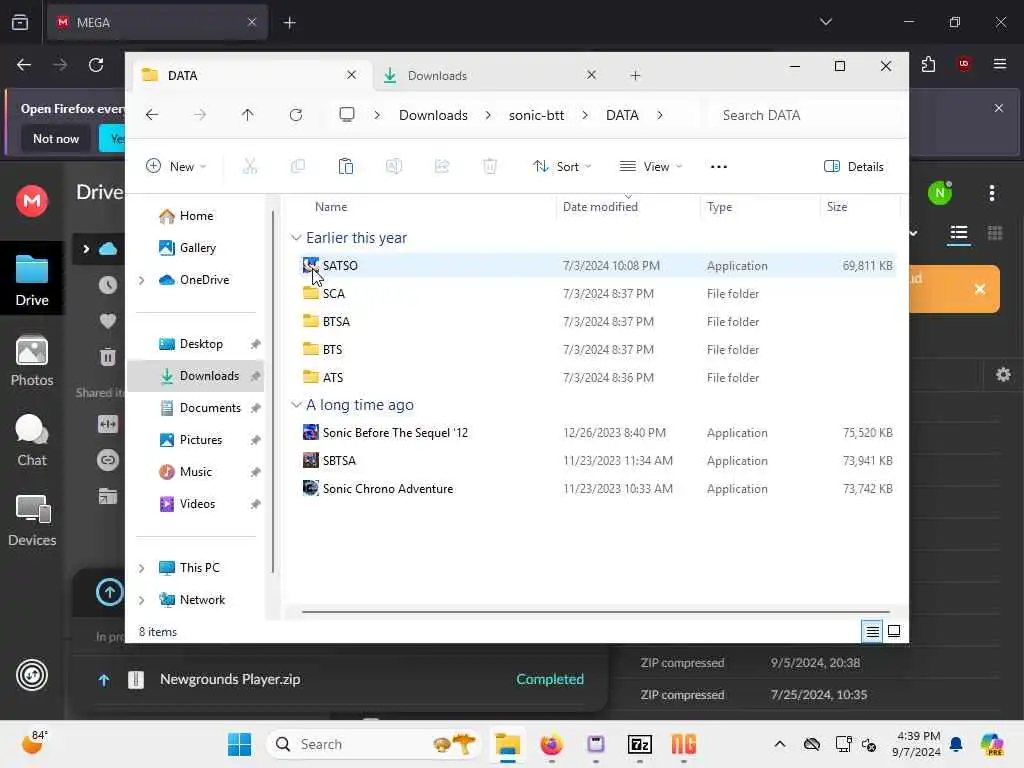Switch MEGA to grid view
The image size is (1024, 768).
pyautogui.click(x=995, y=232)
